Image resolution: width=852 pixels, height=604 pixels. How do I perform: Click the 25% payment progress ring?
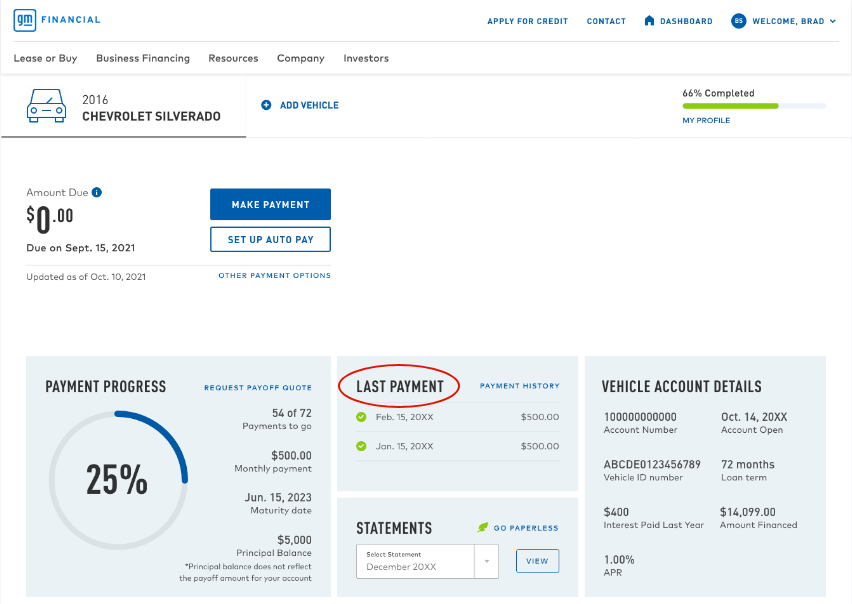pyautogui.click(x=118, y=480)
